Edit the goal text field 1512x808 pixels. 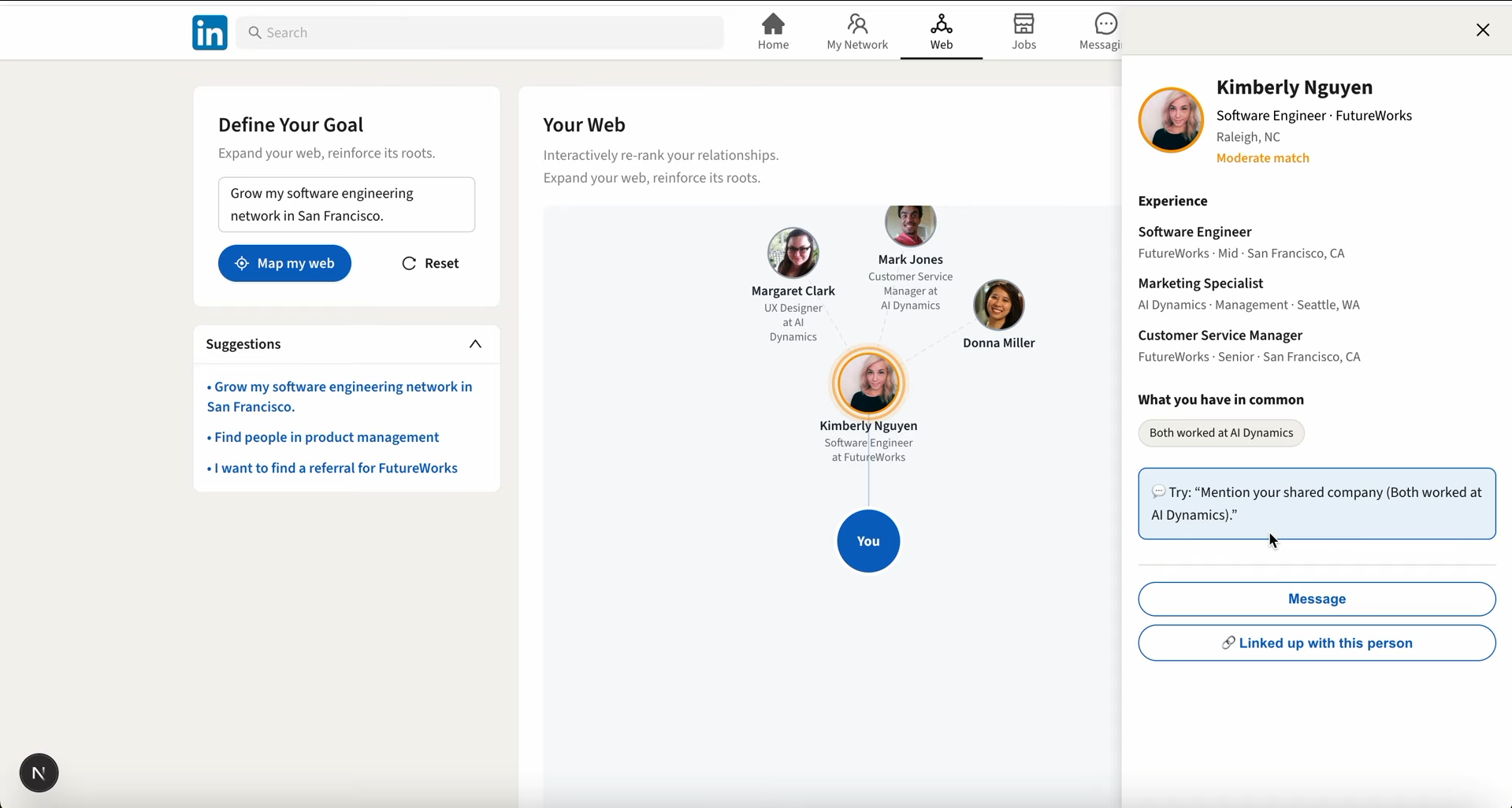point(347,205)
